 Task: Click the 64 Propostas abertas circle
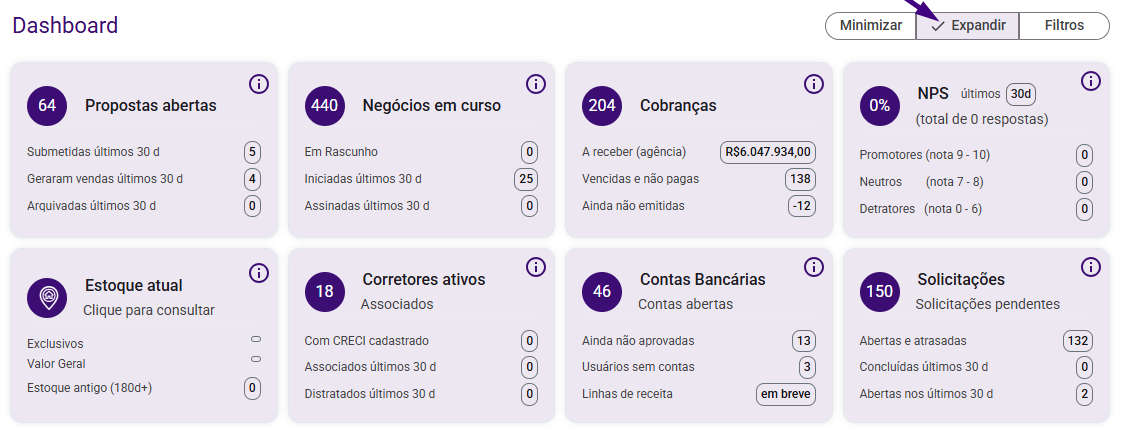coord(47,105)
